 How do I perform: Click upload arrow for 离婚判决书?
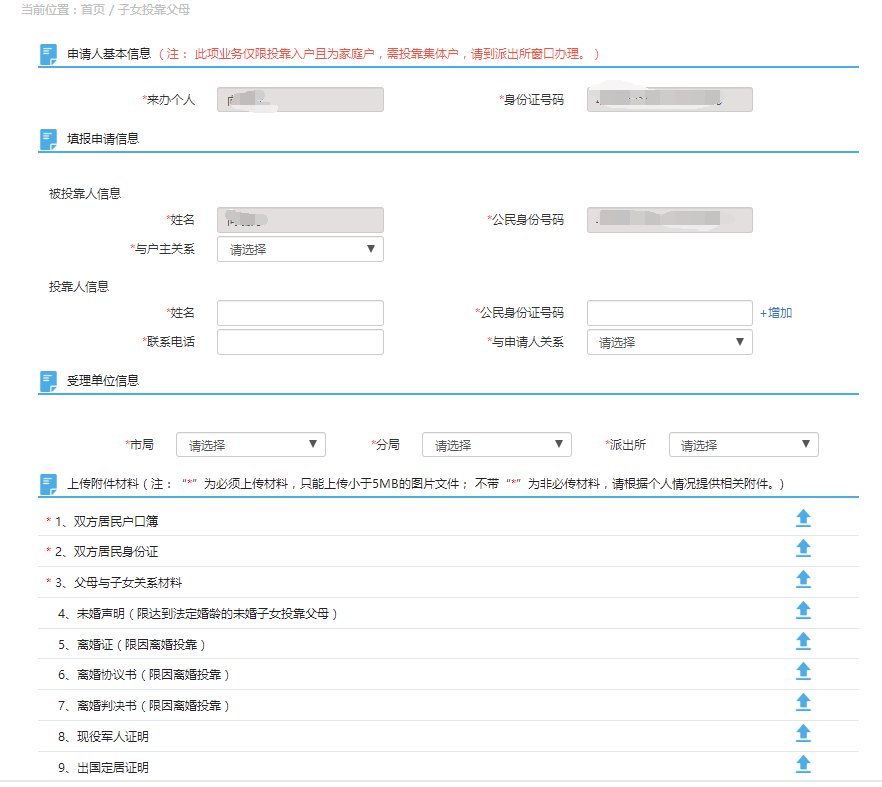click(802, 702)
